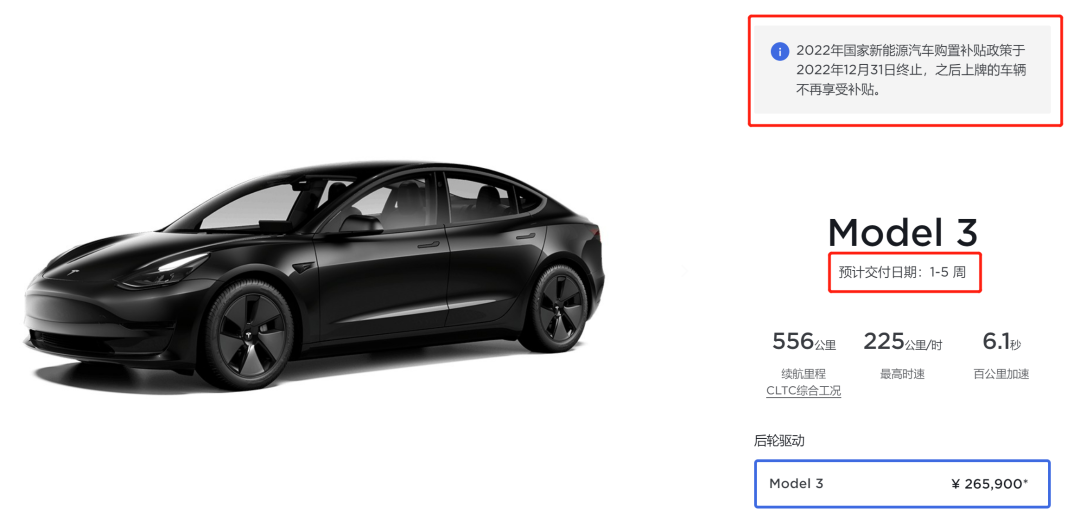Click the 百公里加速 label
Viewport: 1080px width, 515px height.
point(1001,374)
